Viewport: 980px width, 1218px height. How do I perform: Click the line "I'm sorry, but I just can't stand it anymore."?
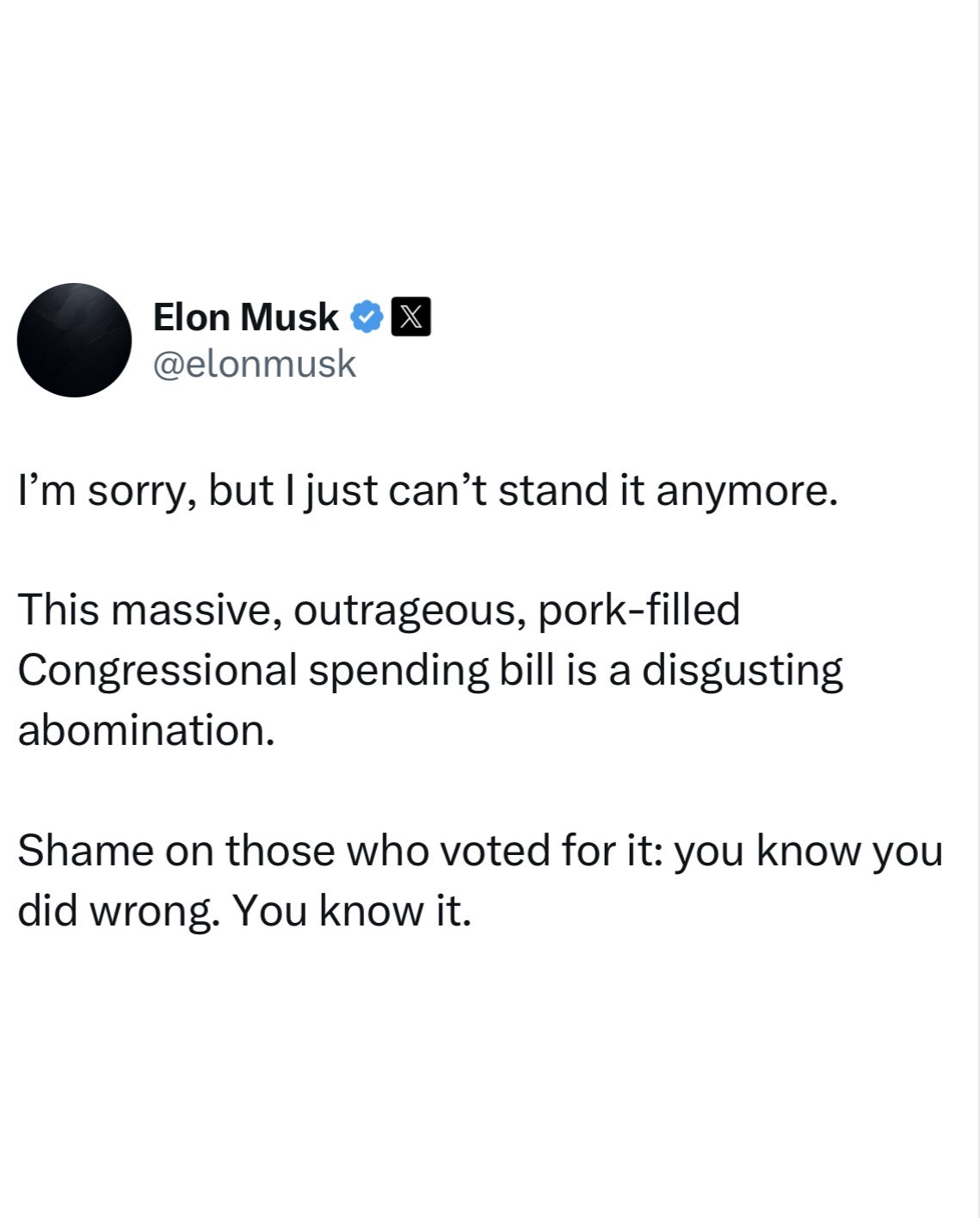click(428, 491)
